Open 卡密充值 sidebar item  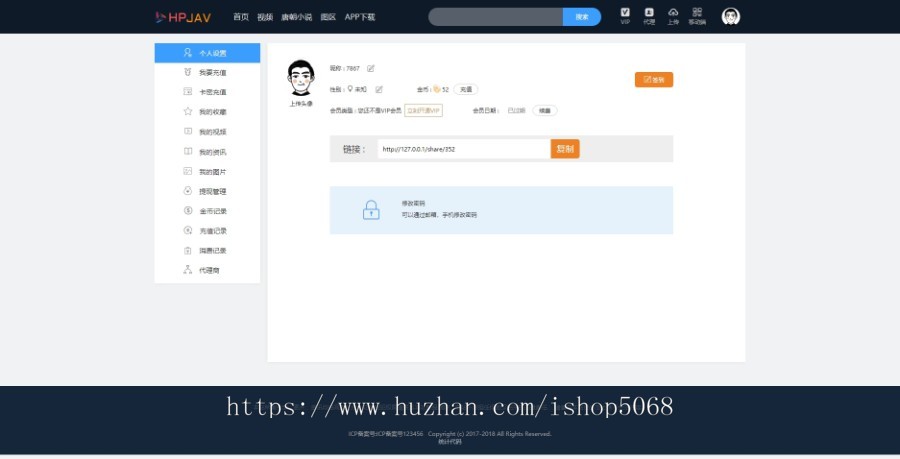point(207,92)
